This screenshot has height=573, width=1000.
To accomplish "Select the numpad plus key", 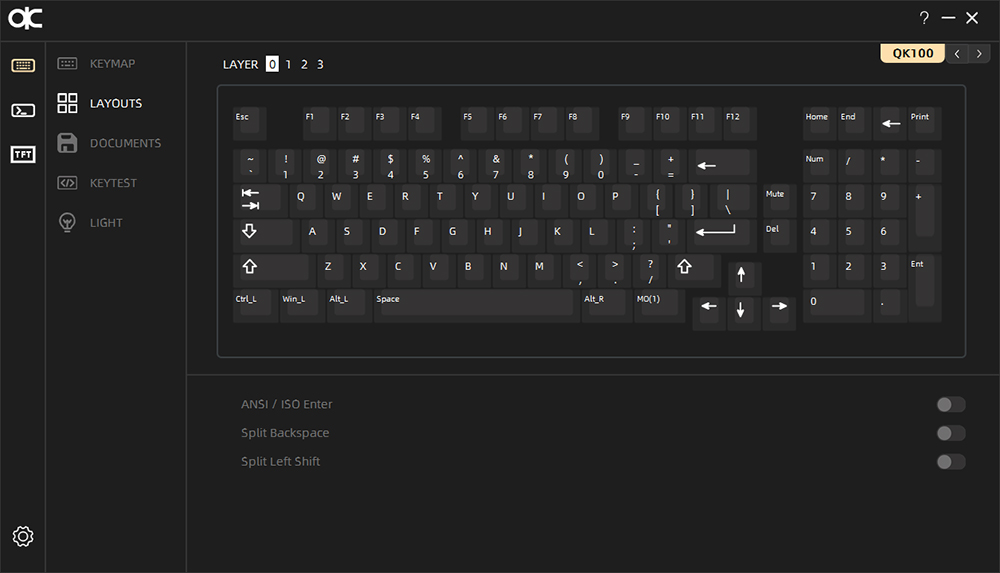I will click(924, 218).
